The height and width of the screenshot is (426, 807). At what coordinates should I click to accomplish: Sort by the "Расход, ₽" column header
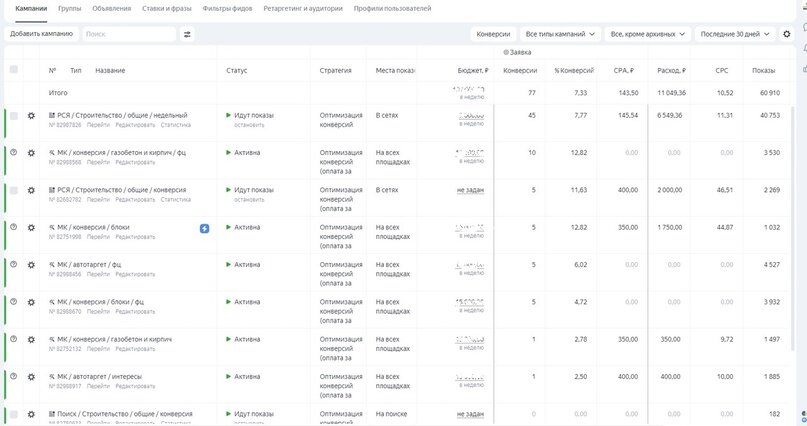671,70
